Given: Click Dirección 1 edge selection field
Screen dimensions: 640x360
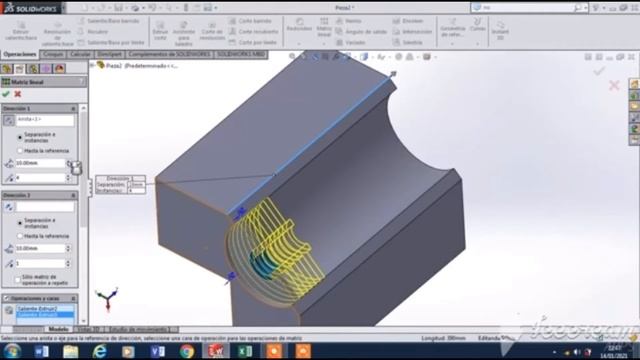Looking at the screenshot, I should [x=45, y=120].
